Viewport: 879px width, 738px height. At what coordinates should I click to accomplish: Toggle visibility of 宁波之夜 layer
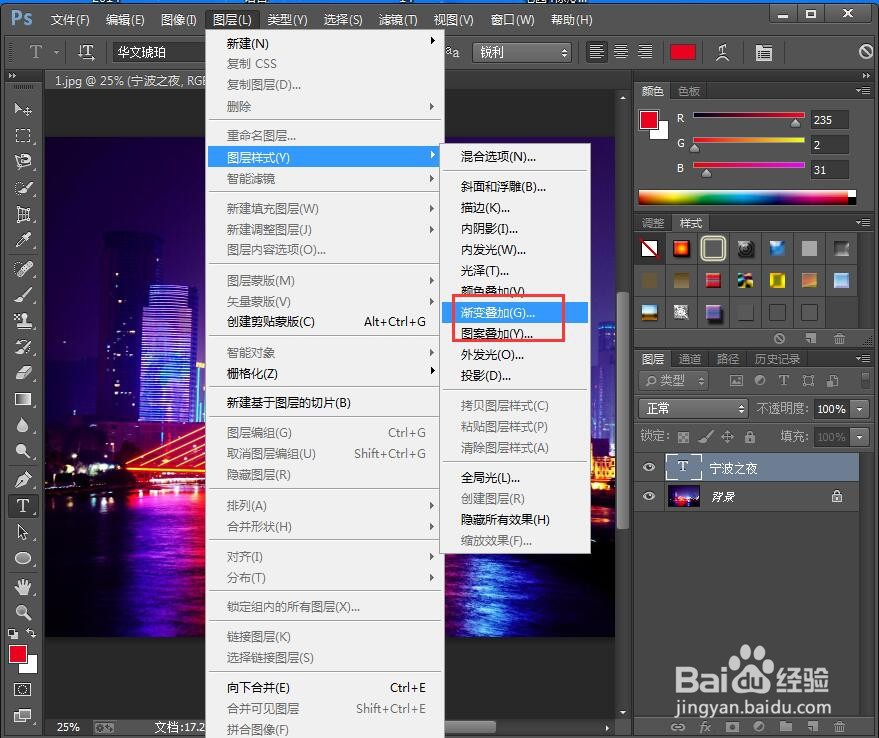(x=649, y=467)
